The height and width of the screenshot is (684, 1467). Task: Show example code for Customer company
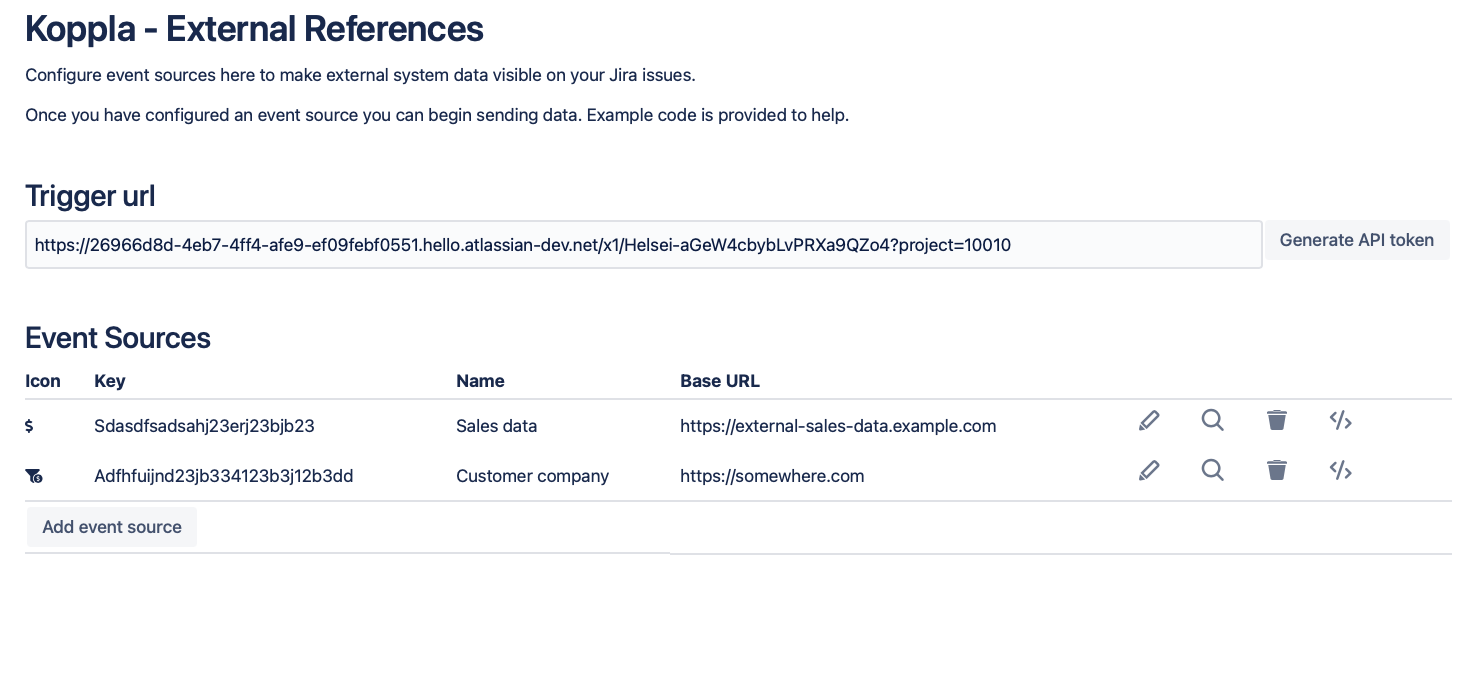tap(1341, 469)
